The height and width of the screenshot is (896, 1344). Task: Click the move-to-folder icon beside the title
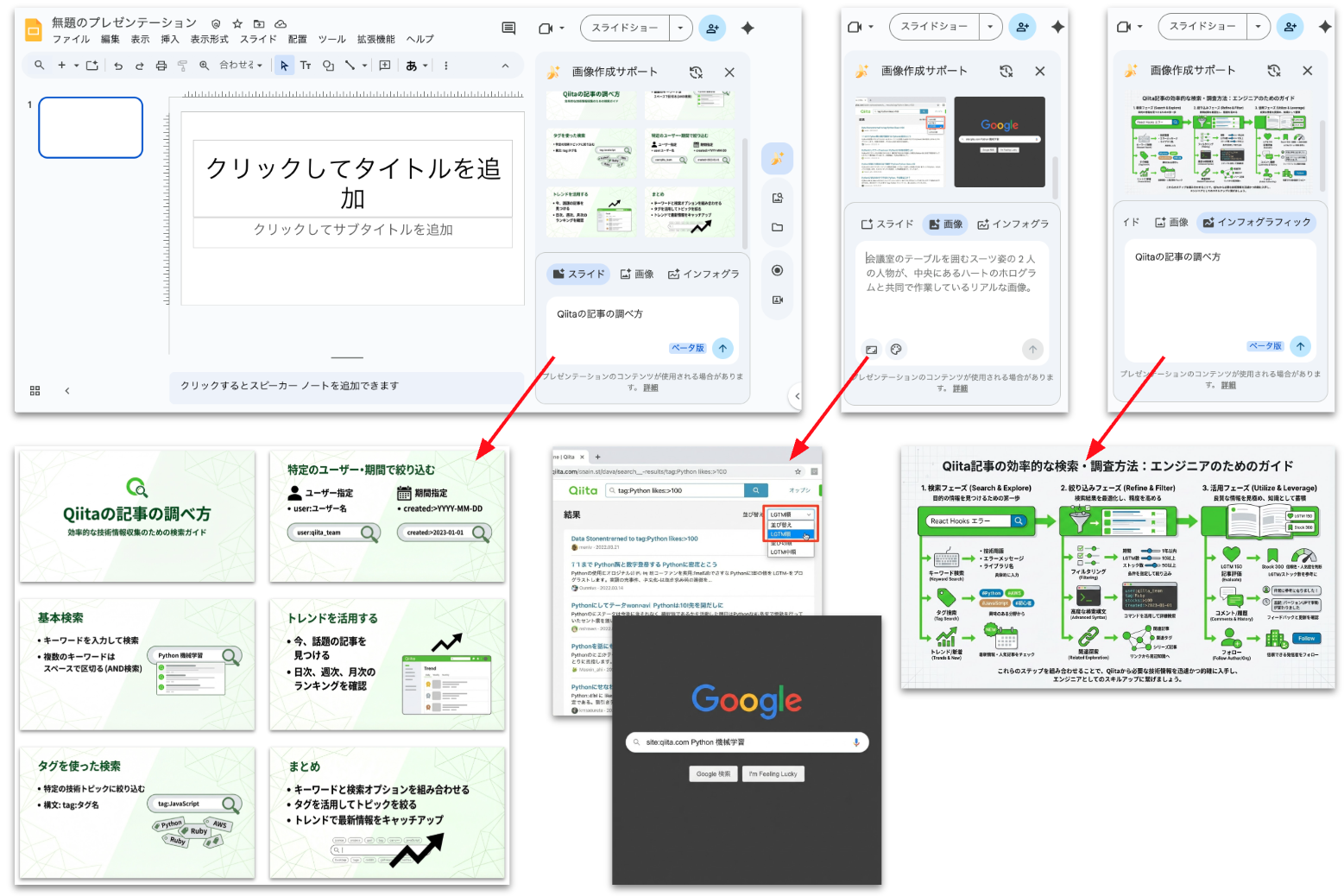tap(258, 23)
